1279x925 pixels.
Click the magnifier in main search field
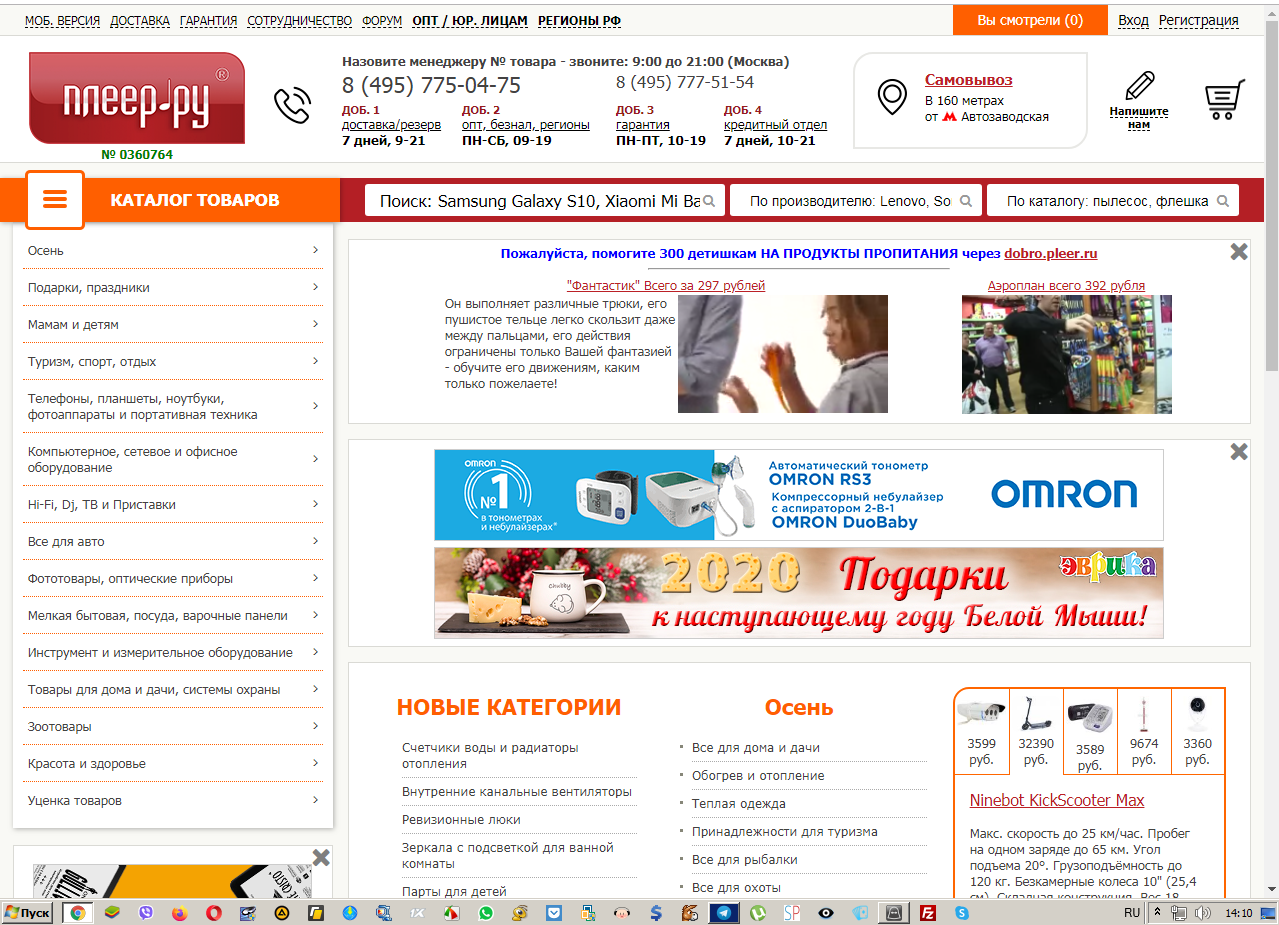[x=709, y=201]
